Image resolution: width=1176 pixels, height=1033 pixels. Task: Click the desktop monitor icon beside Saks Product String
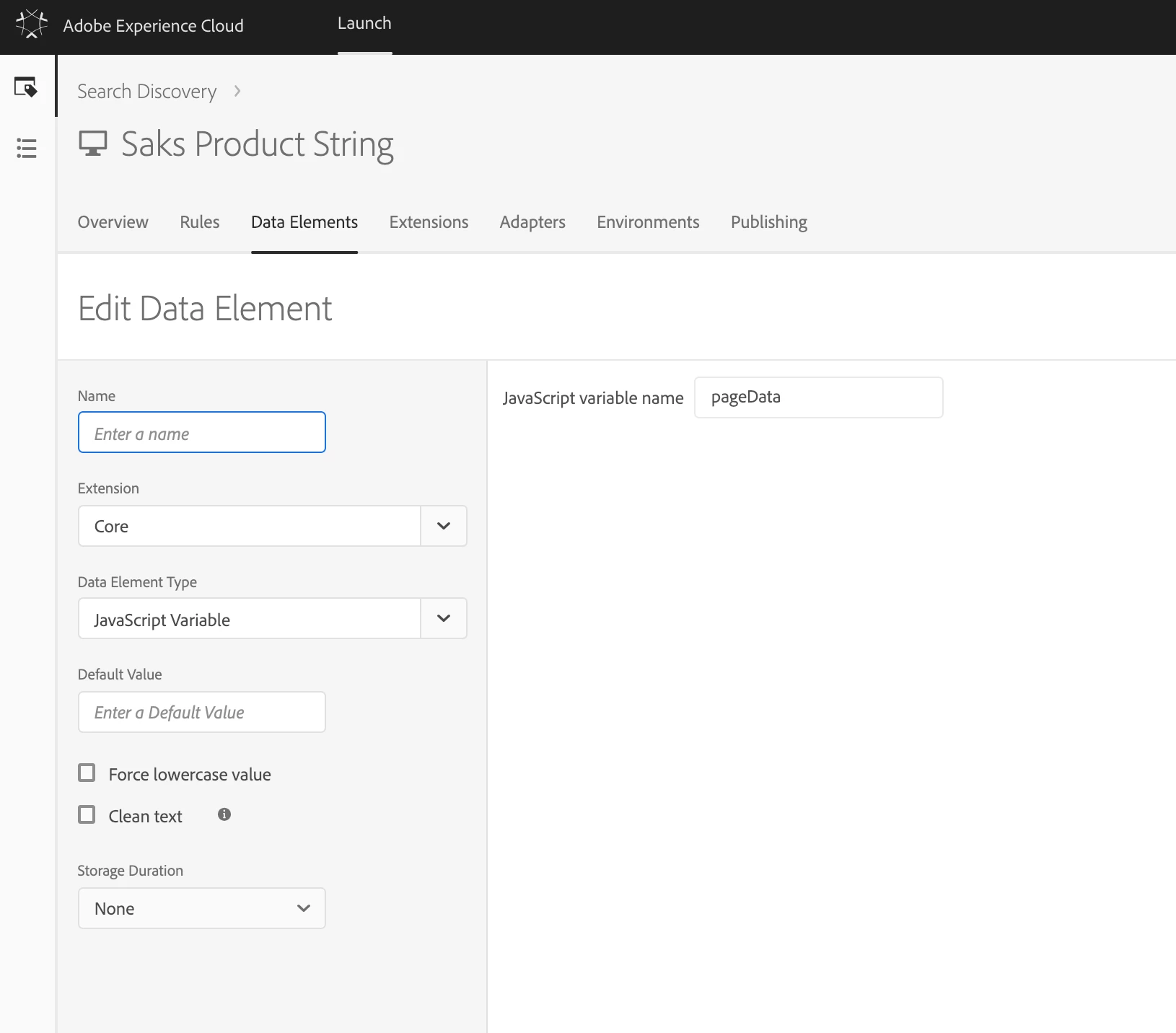click(x=93, y=144)
